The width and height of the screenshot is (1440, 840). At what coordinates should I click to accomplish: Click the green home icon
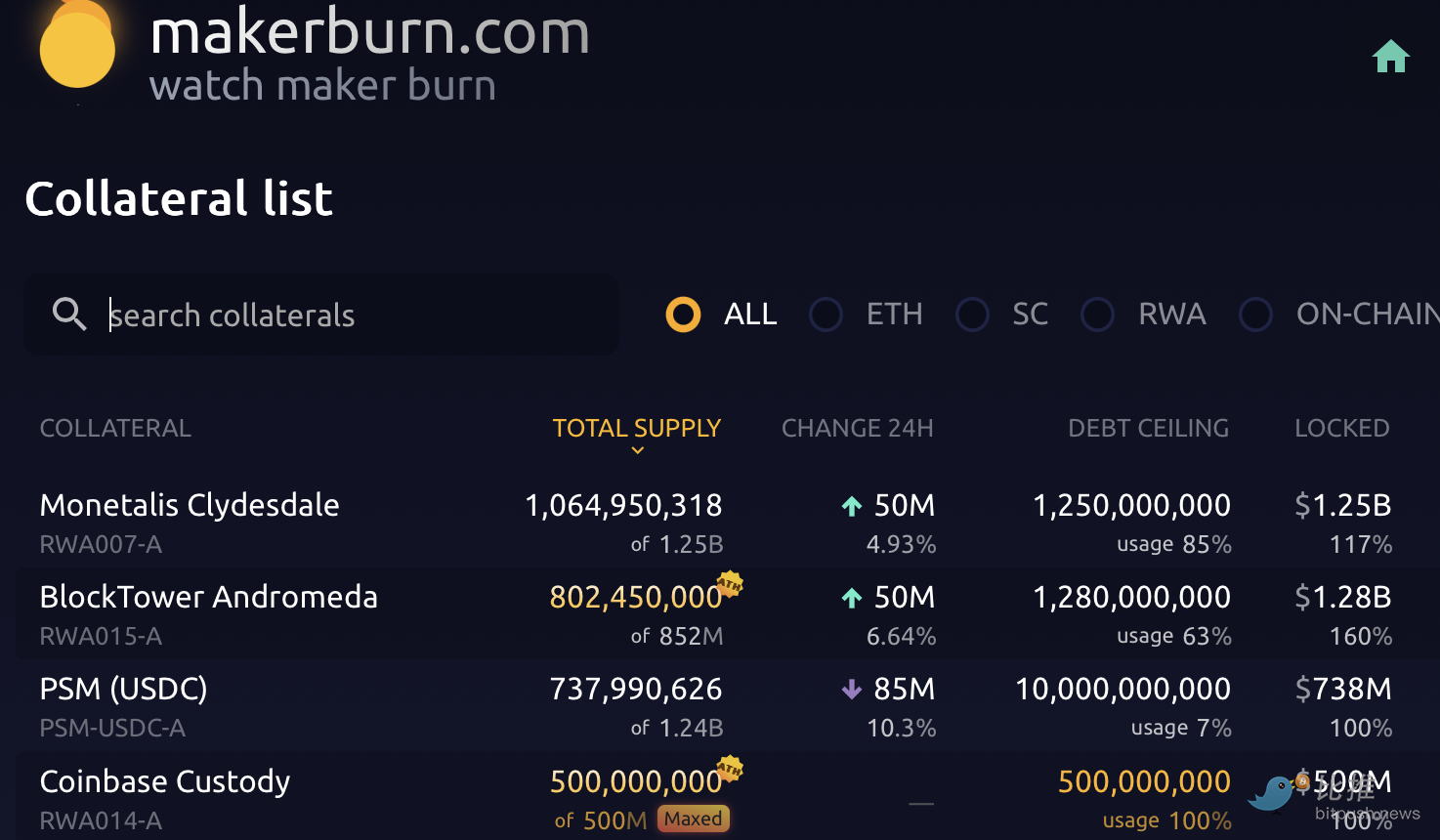click(1390, 57)
